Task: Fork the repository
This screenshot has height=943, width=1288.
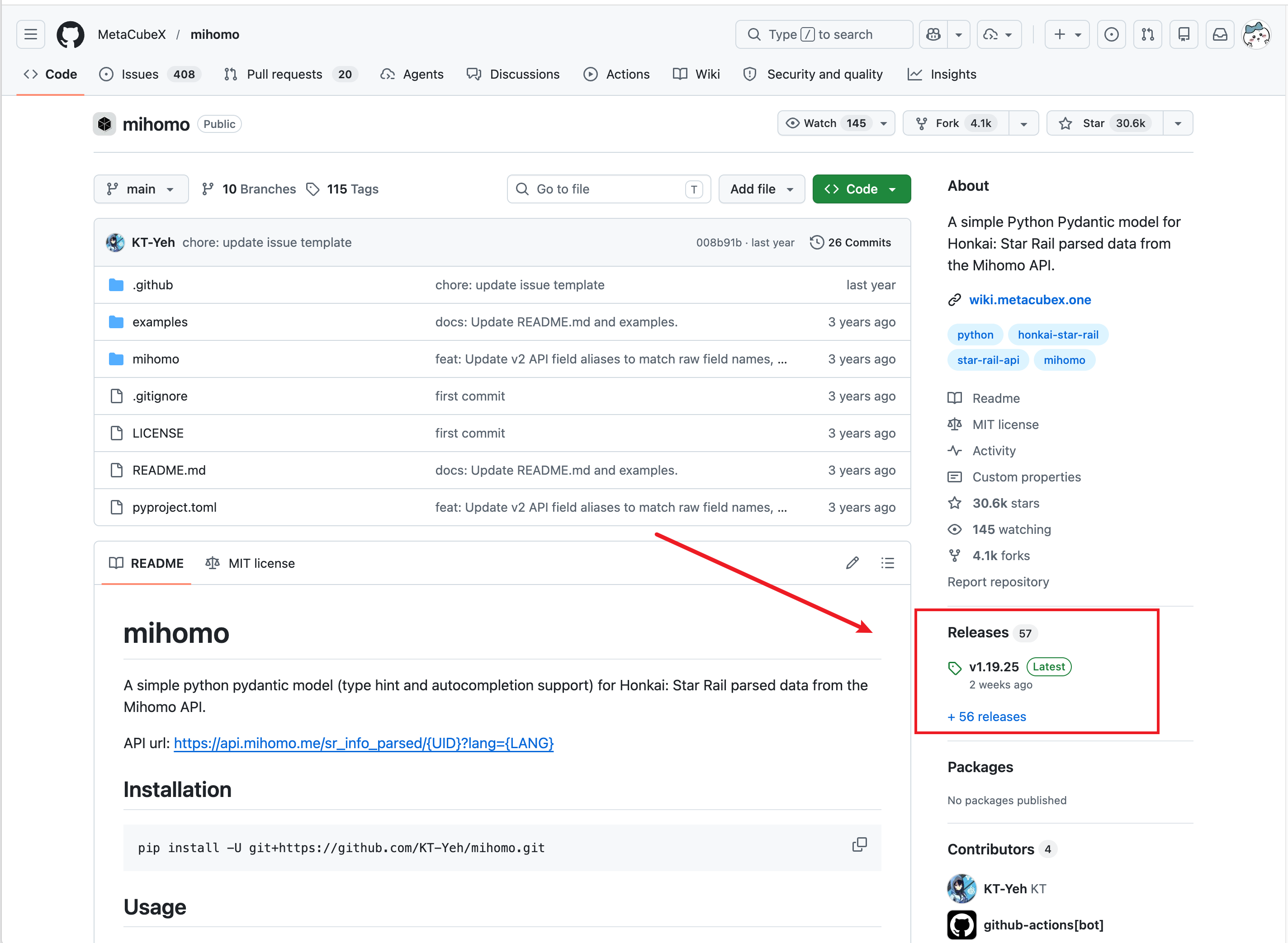Action: click(x=956, y=123)
